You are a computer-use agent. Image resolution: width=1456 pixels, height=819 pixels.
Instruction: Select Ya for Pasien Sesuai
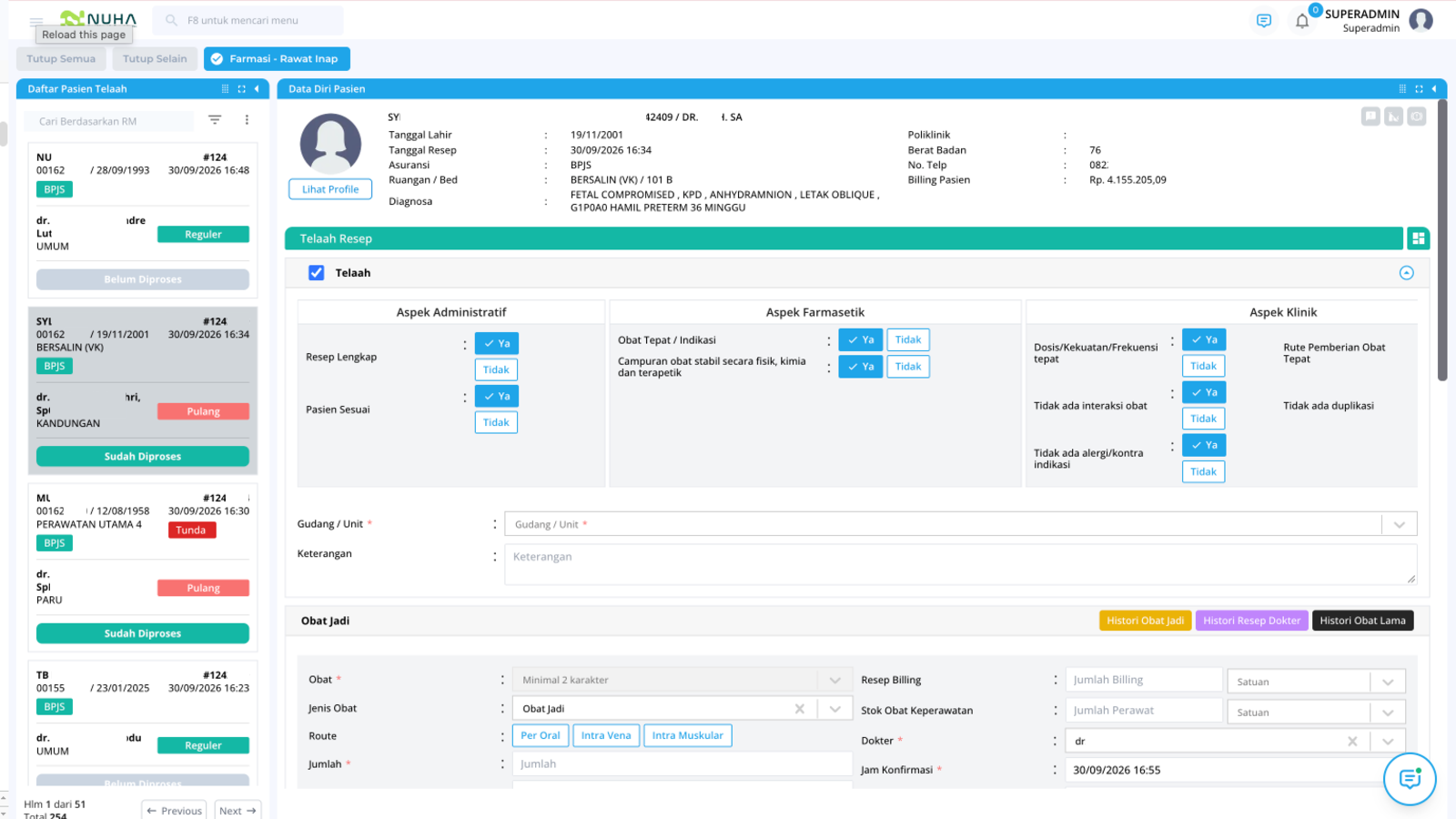pyautogui.click(x=497, y=396)
